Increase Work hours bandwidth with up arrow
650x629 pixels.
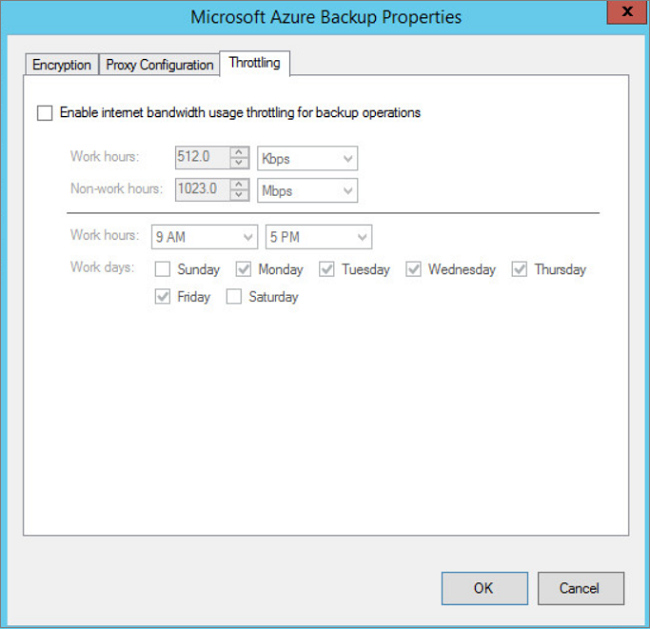pyautogui.click(x=239, y=152)
